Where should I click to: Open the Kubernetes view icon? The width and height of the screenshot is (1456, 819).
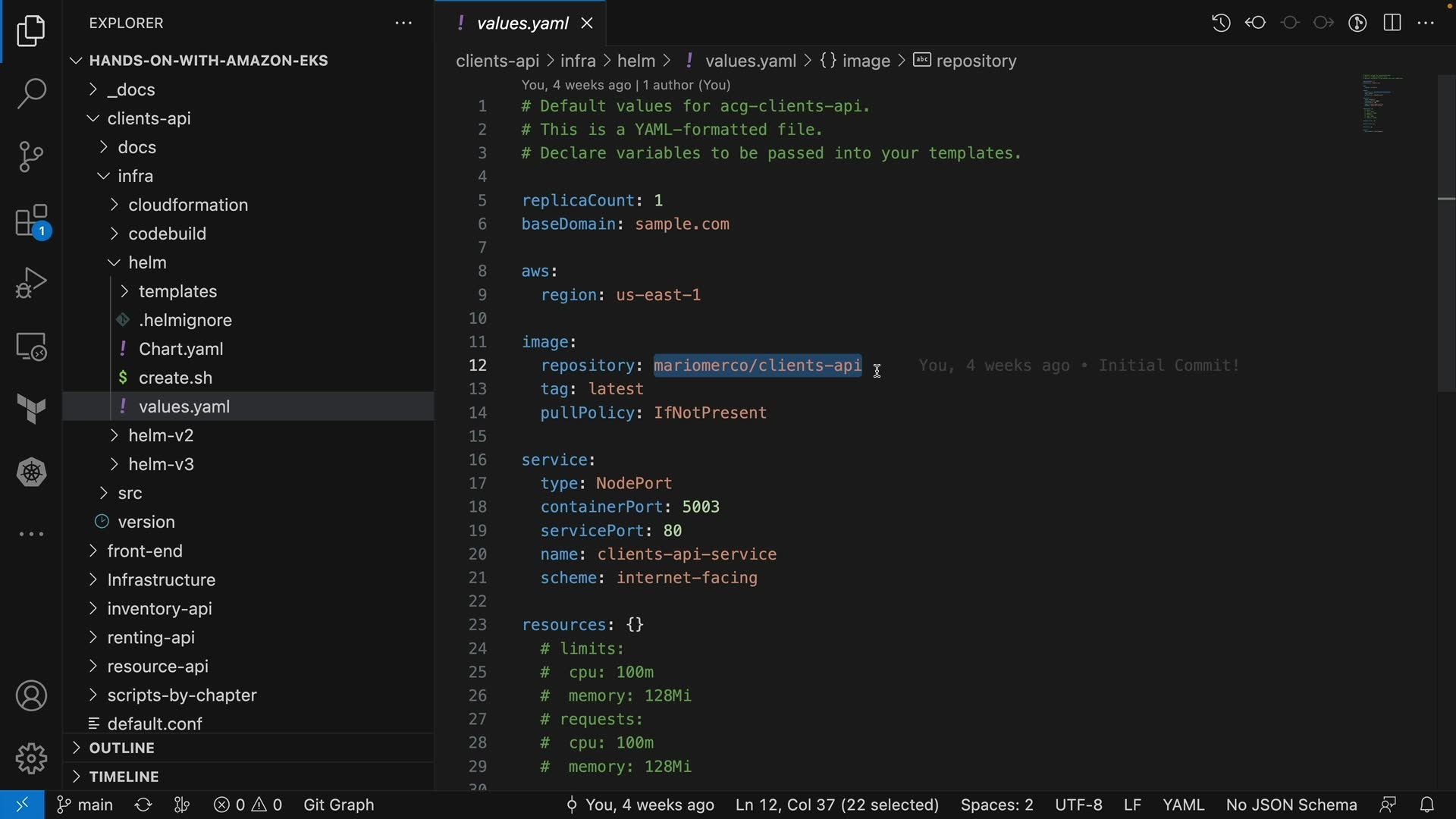[x=31, y=472]
